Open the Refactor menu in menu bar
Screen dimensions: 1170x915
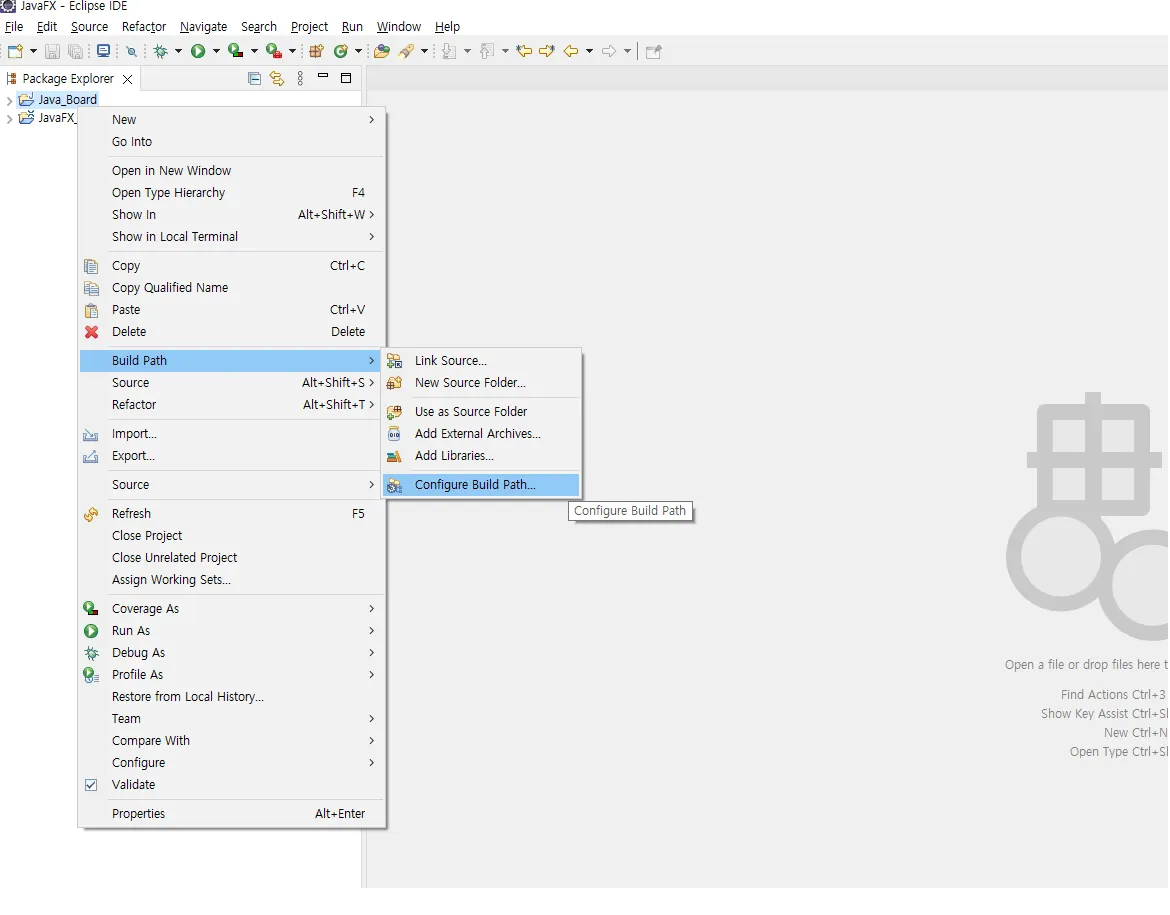143,27
